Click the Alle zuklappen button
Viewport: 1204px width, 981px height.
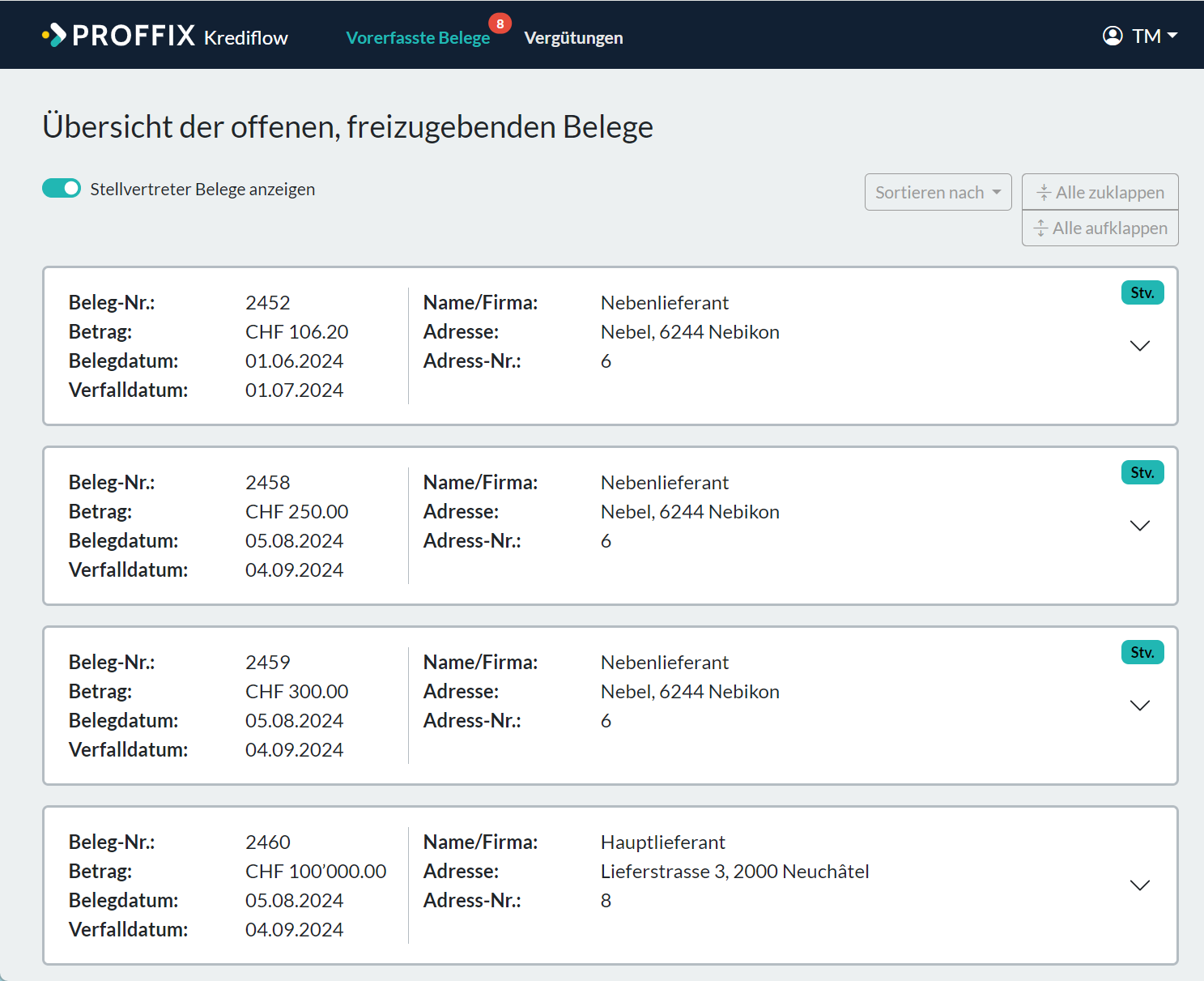tap(1100, 192)
